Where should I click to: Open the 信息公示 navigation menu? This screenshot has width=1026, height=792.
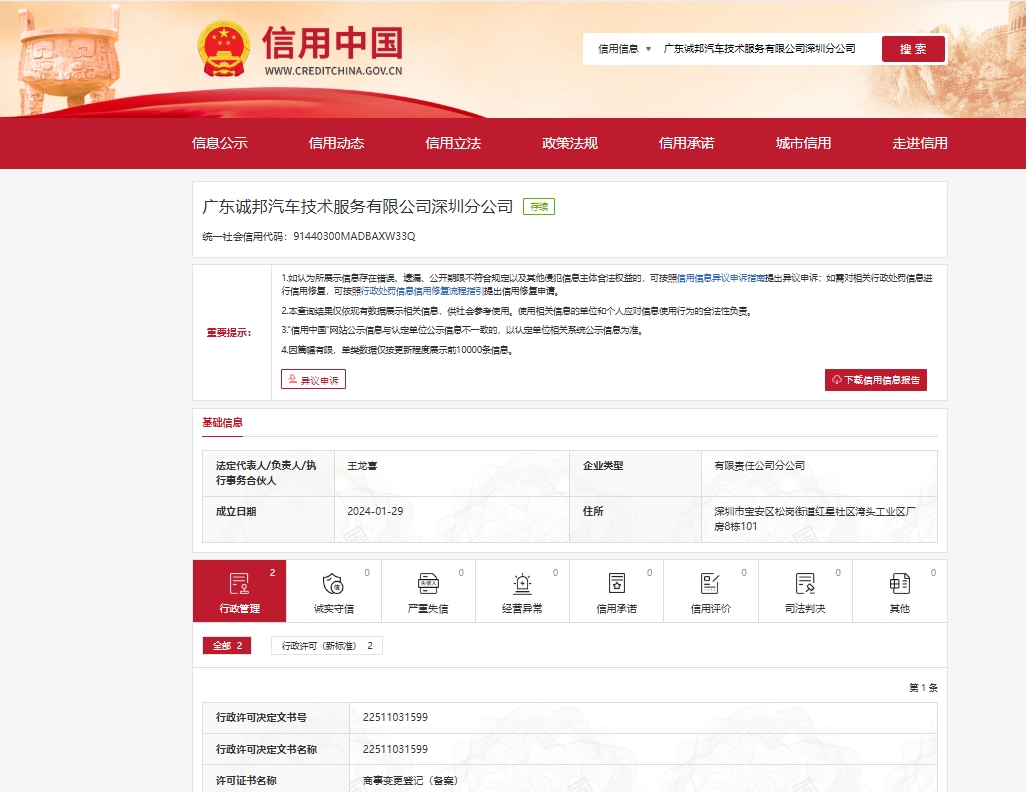220,143
